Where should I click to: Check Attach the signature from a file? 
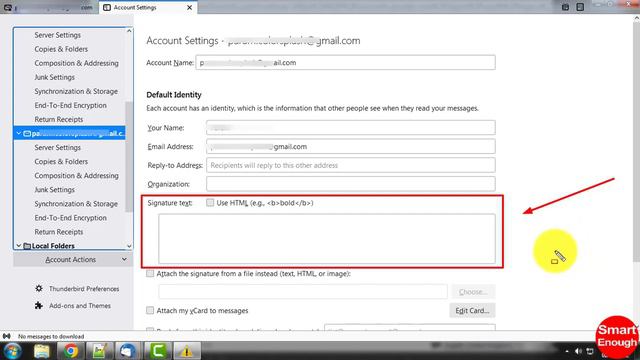[x=150, y=273]
